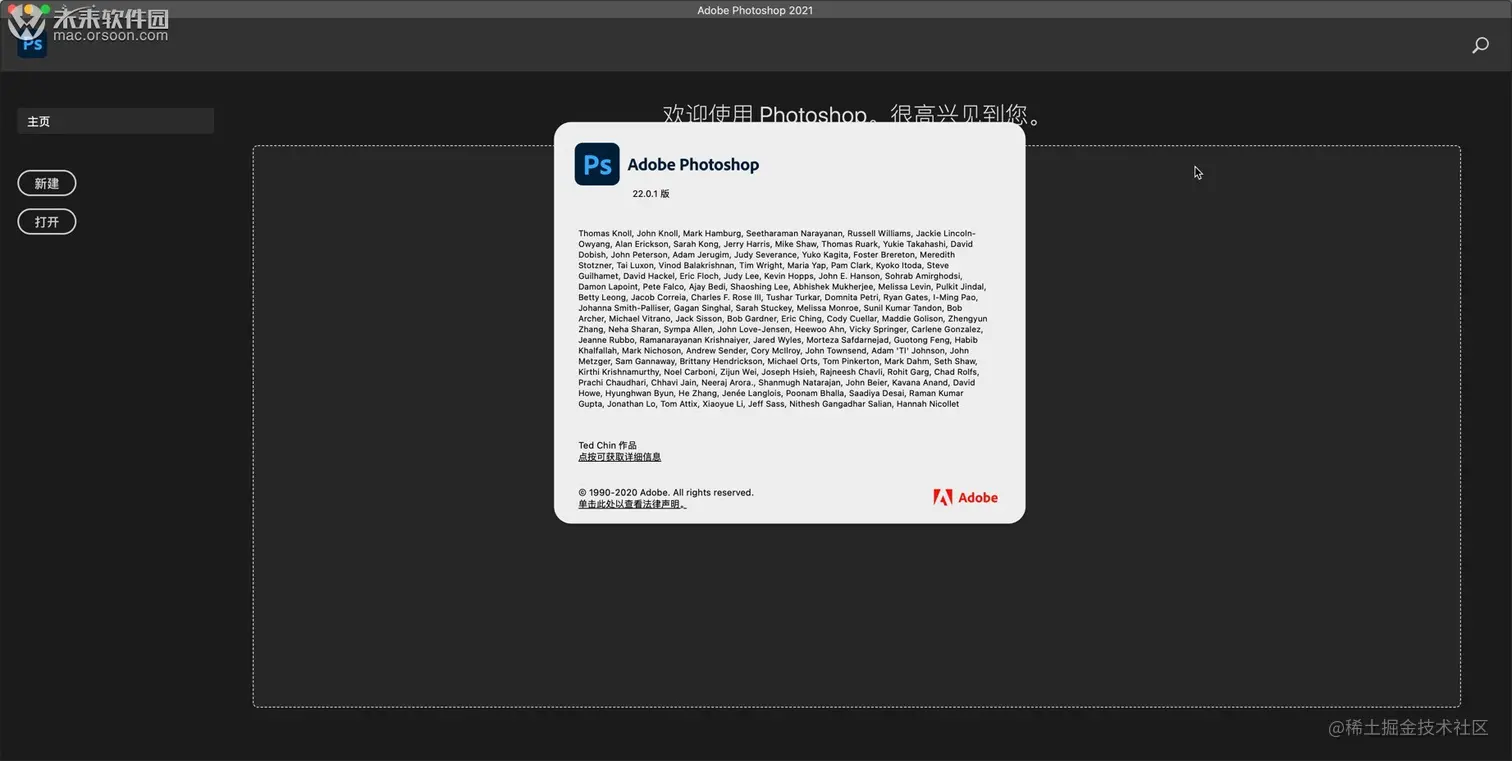Click the Ted Chin 作品 credit text
This screenshot has height=761, width=1512.
pyautogui.click(x=607, y=445)
